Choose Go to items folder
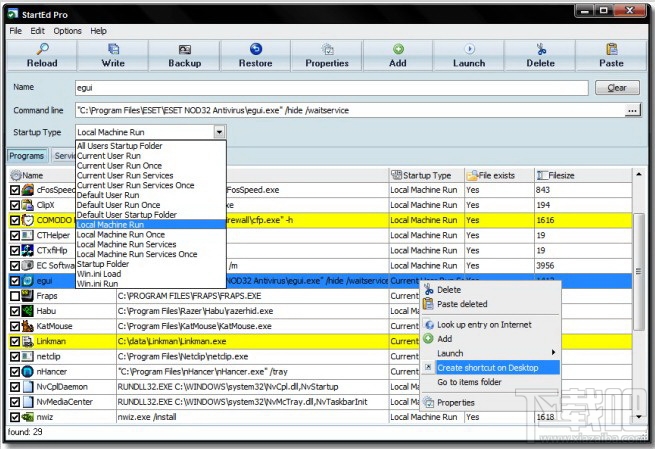Viewport: 655px width, 449px height. pyautogui.click(x=490, y=382)
